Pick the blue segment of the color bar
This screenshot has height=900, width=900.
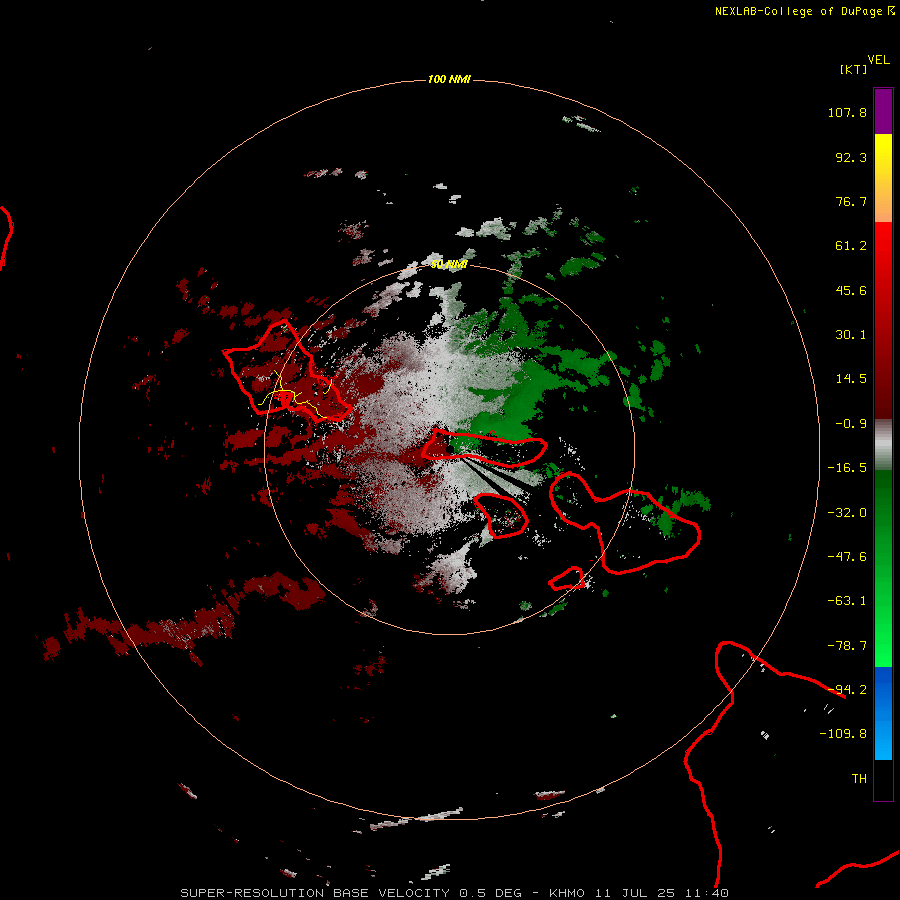tap(883, 713)
